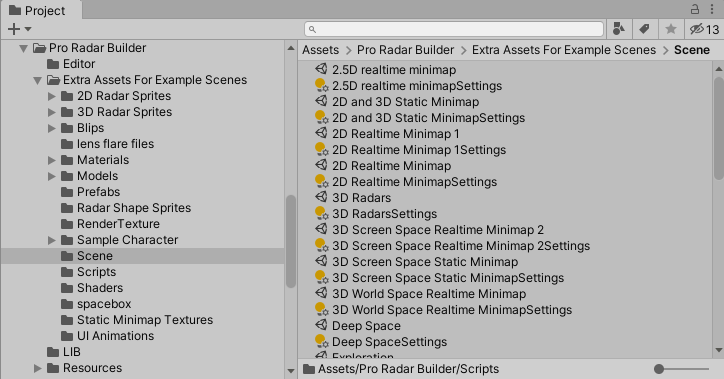Click the Deep SpaceSettings asset icon
Image resolution: width=724 pixels, height=379 pixels.
point(321,341)
